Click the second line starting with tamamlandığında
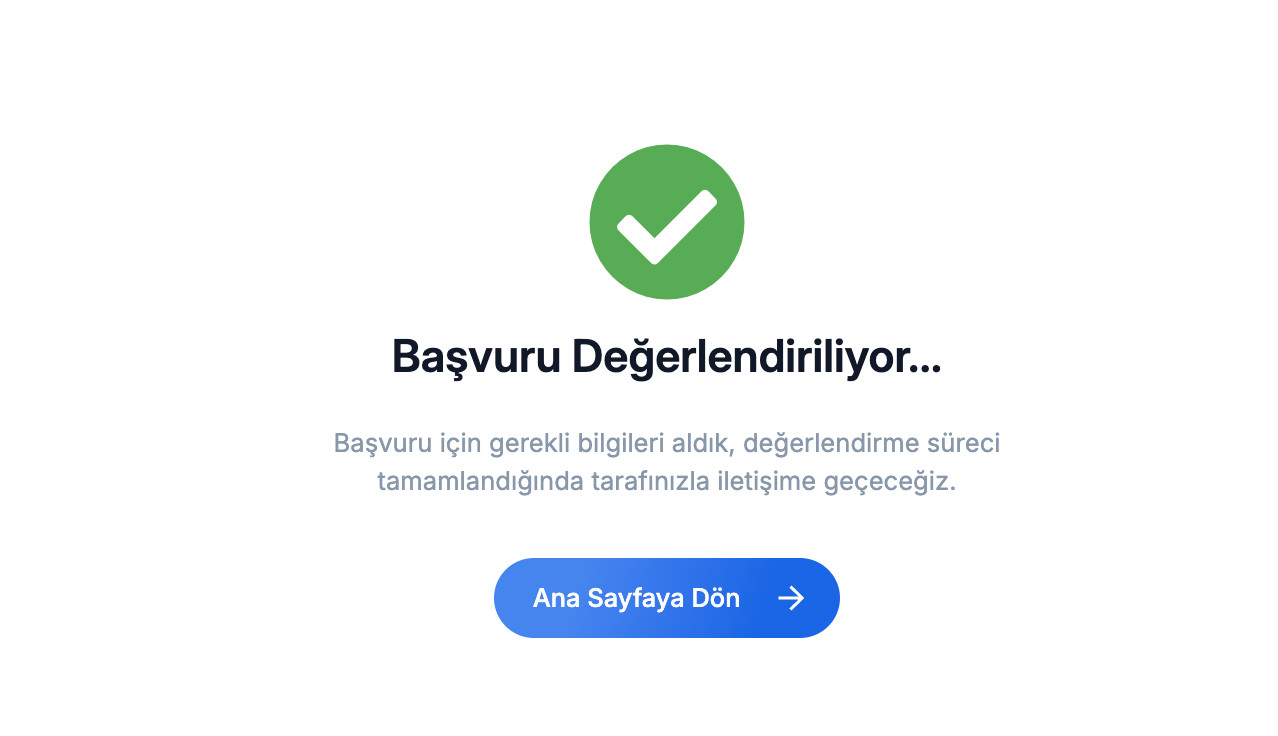The height and width of the screenshot is (736, 1278). 667,481
